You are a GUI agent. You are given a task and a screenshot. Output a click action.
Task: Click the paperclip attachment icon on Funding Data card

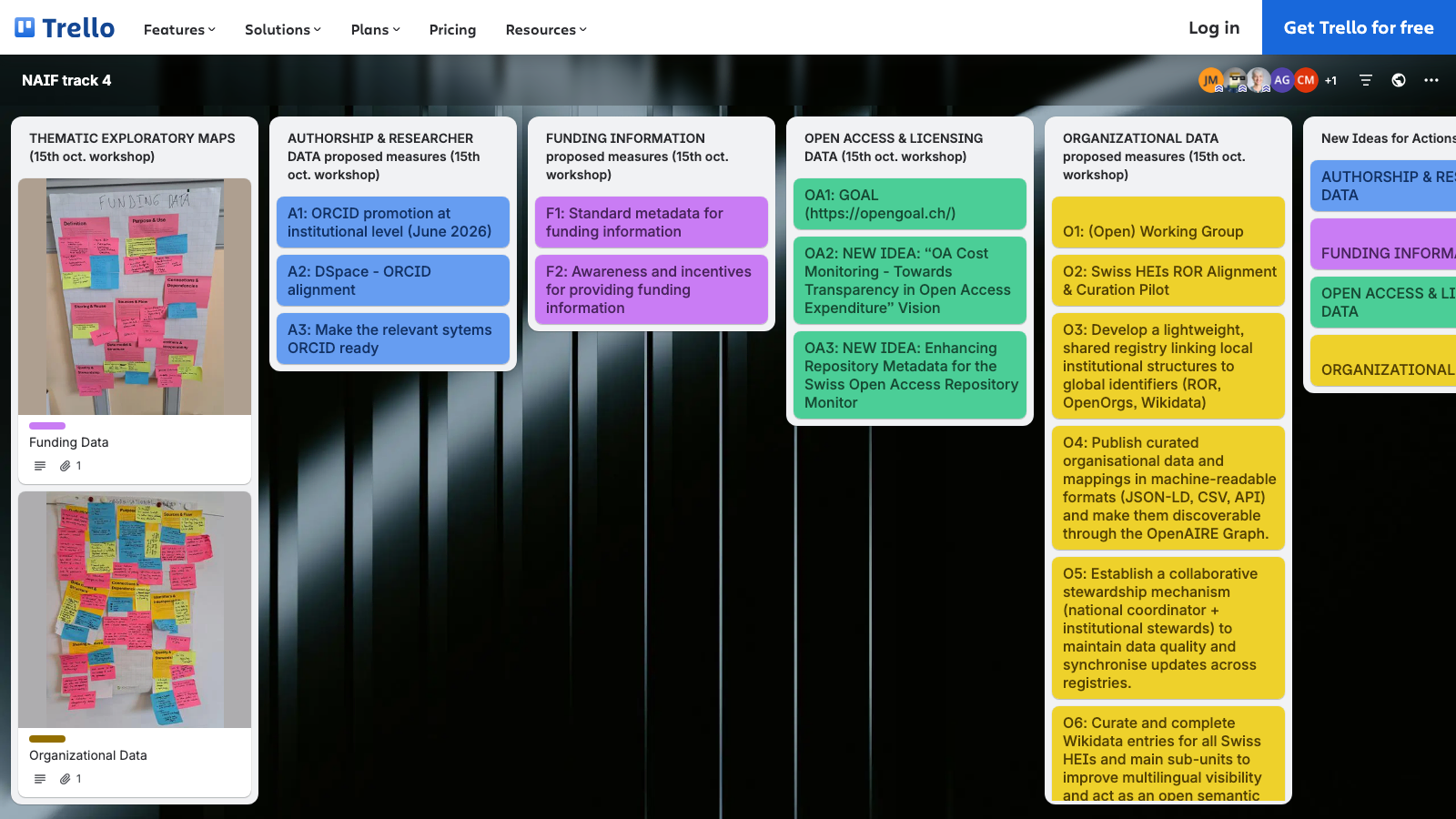(x=65, y=465)
